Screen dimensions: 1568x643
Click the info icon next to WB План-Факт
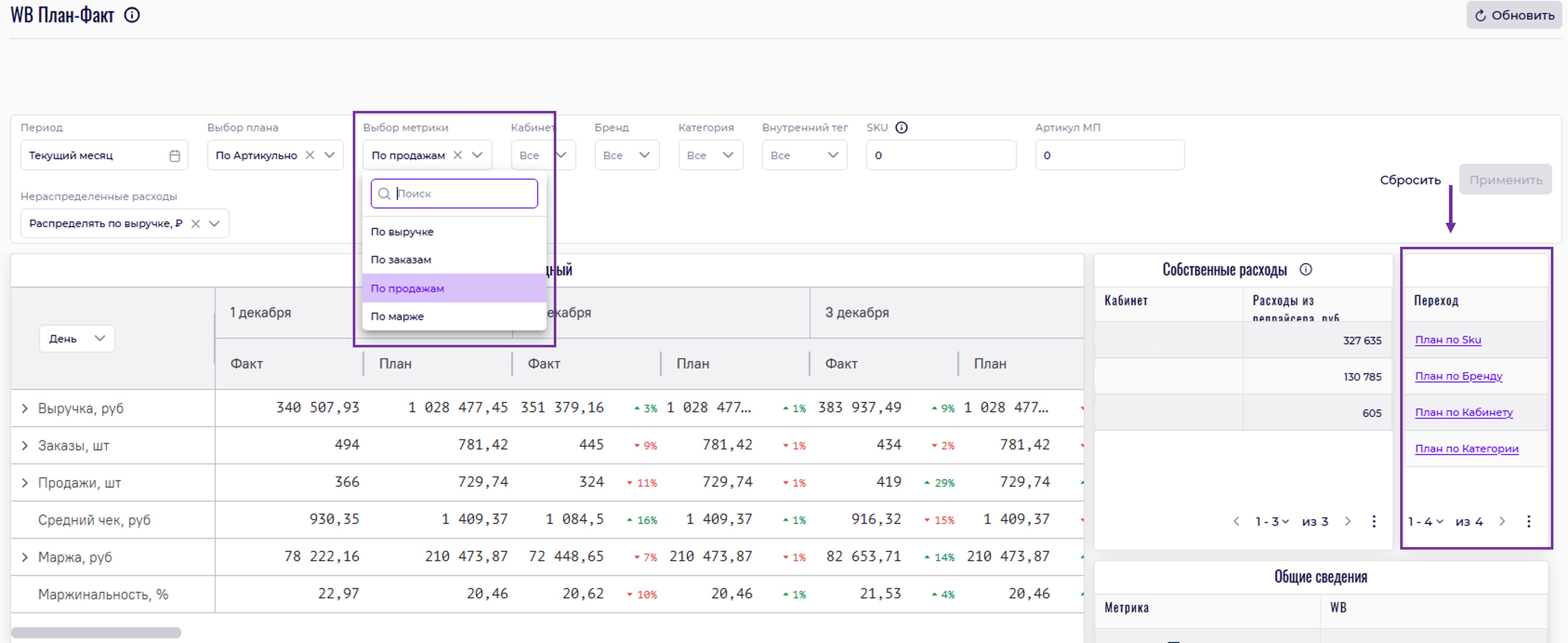point(132,15)
